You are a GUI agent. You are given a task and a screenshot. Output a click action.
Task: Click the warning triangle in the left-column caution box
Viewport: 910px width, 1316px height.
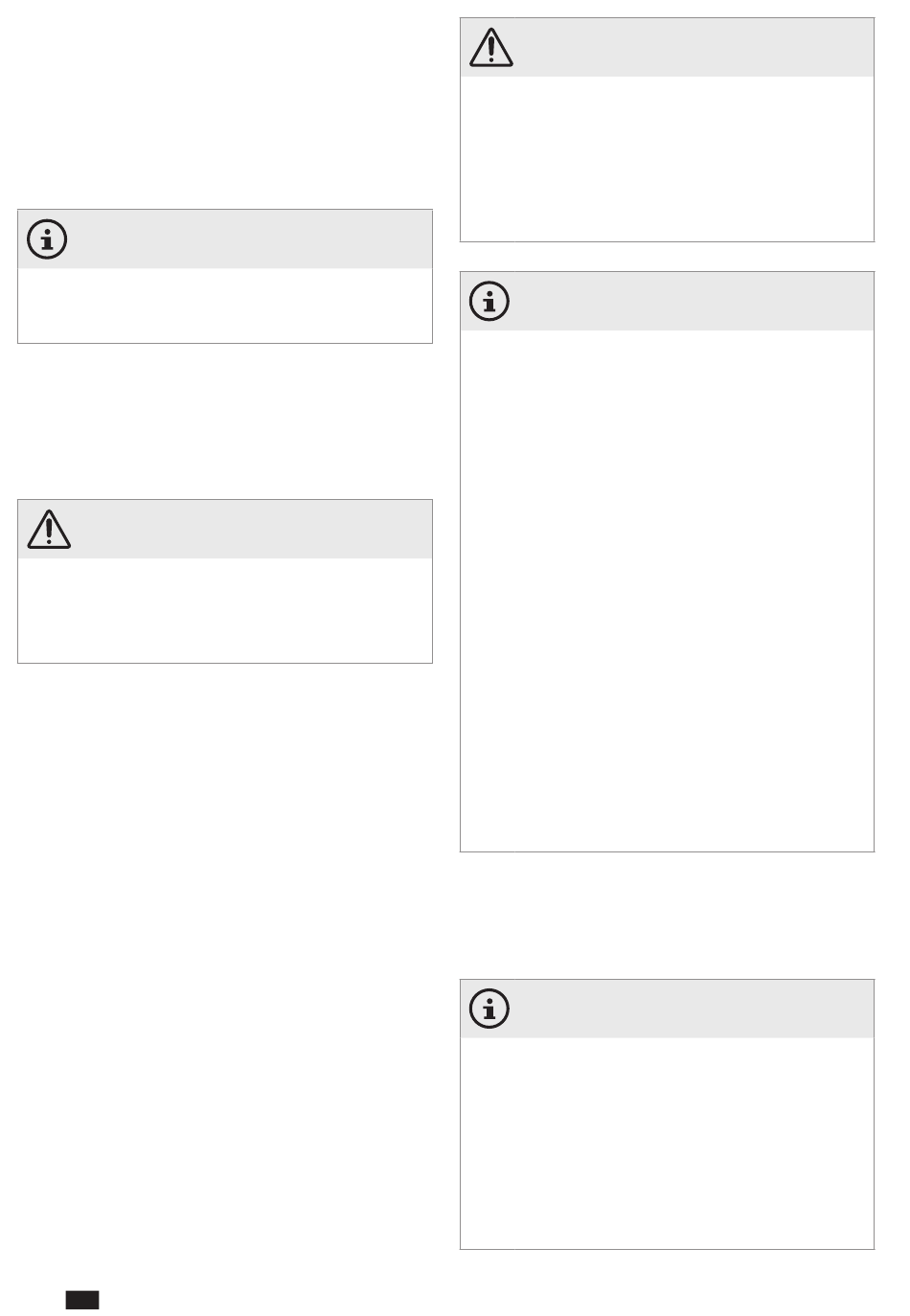(49, 529)
